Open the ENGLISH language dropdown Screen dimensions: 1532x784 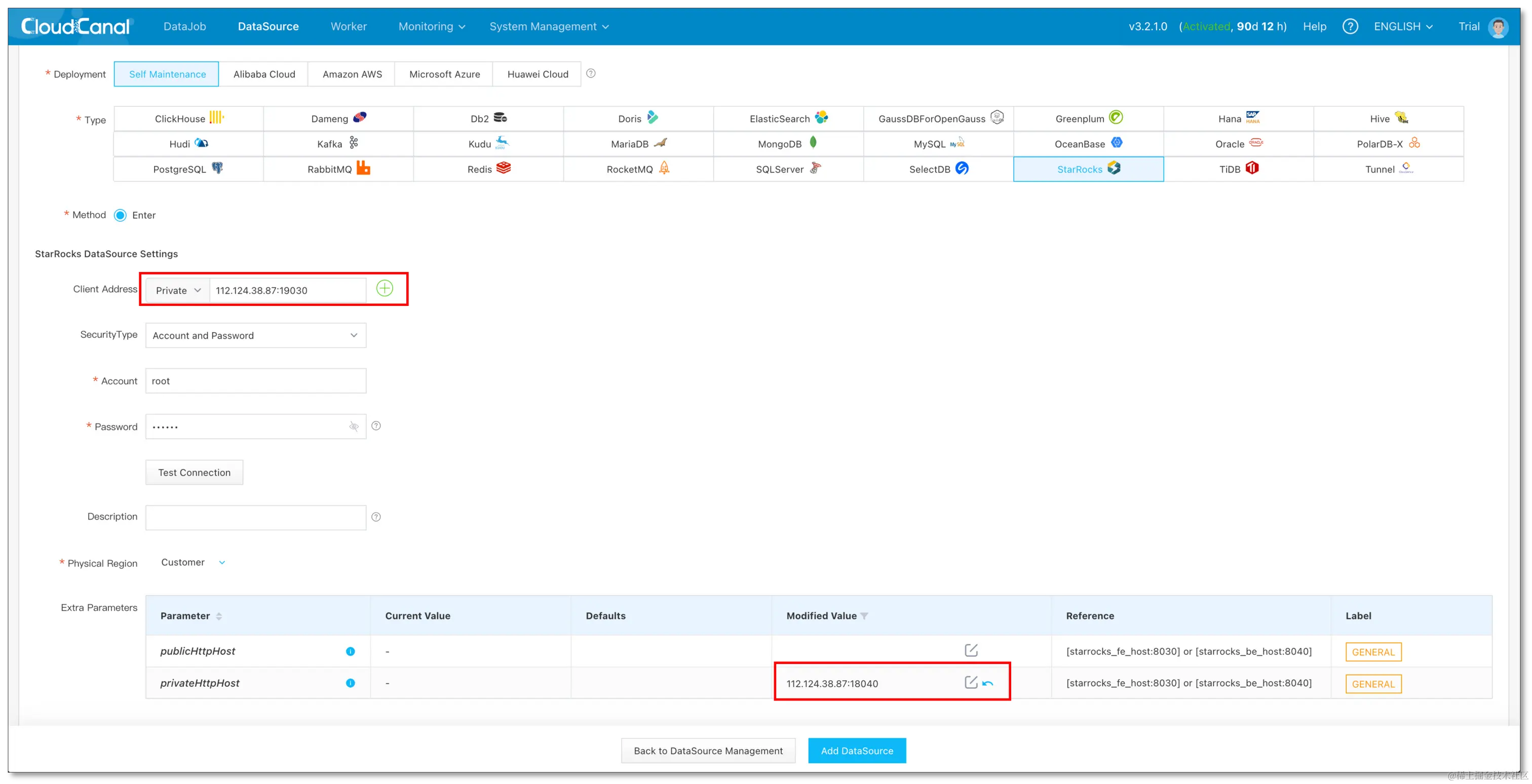(1403, 26)
